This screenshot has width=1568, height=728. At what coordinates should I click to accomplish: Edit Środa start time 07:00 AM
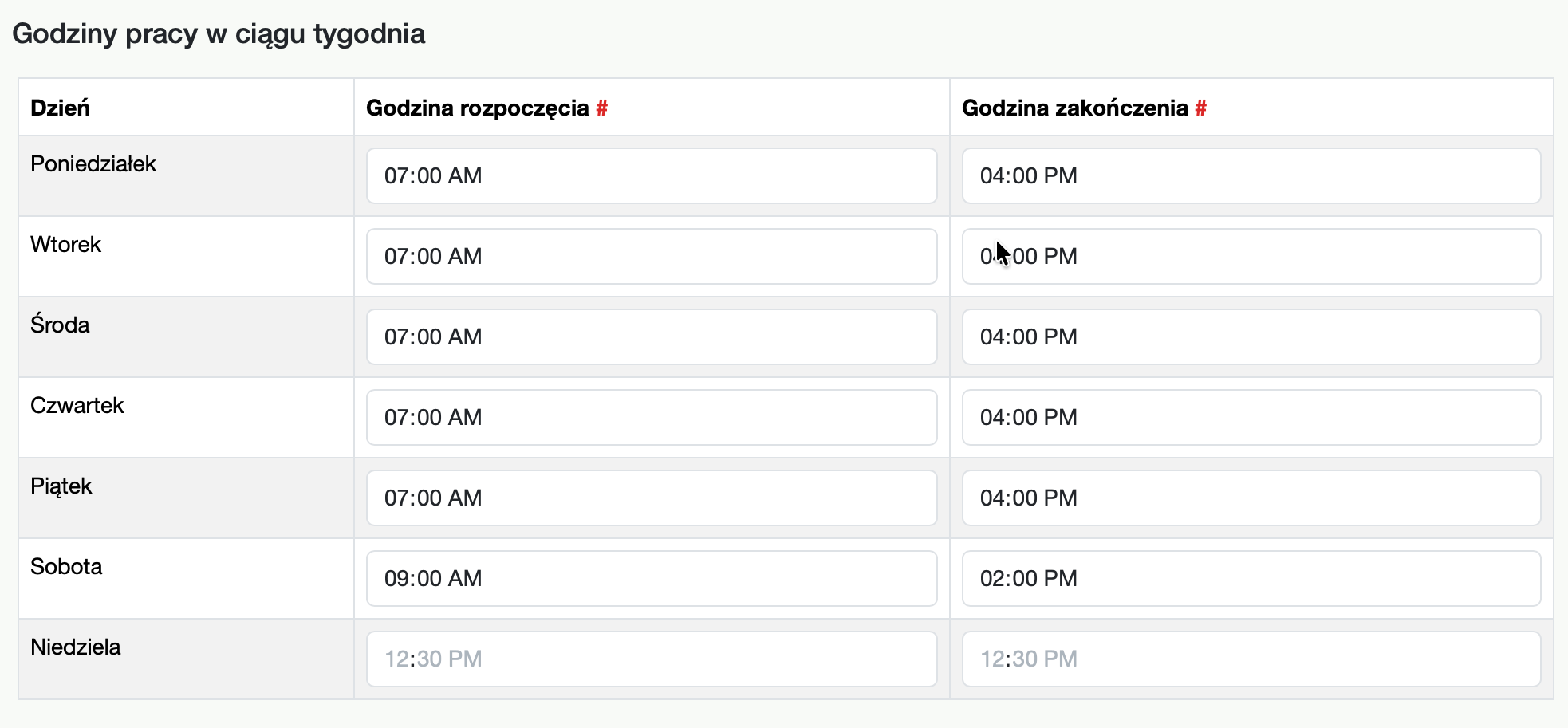[651, 336]
